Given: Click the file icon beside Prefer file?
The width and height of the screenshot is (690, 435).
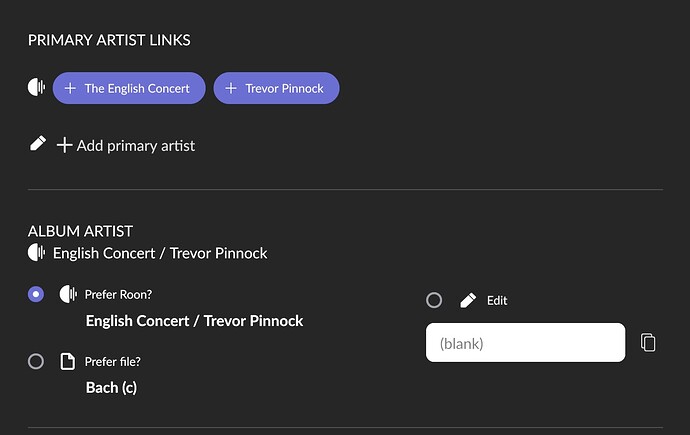Looking at the screenshot, I should (67, 362).
